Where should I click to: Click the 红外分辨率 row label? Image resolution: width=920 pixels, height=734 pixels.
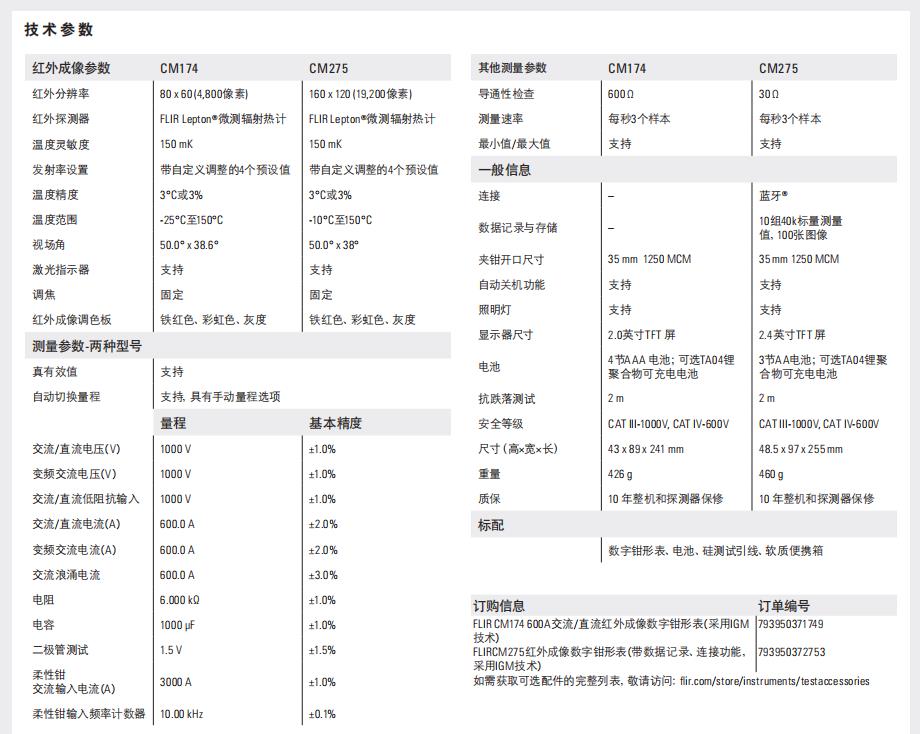[60, 94]
